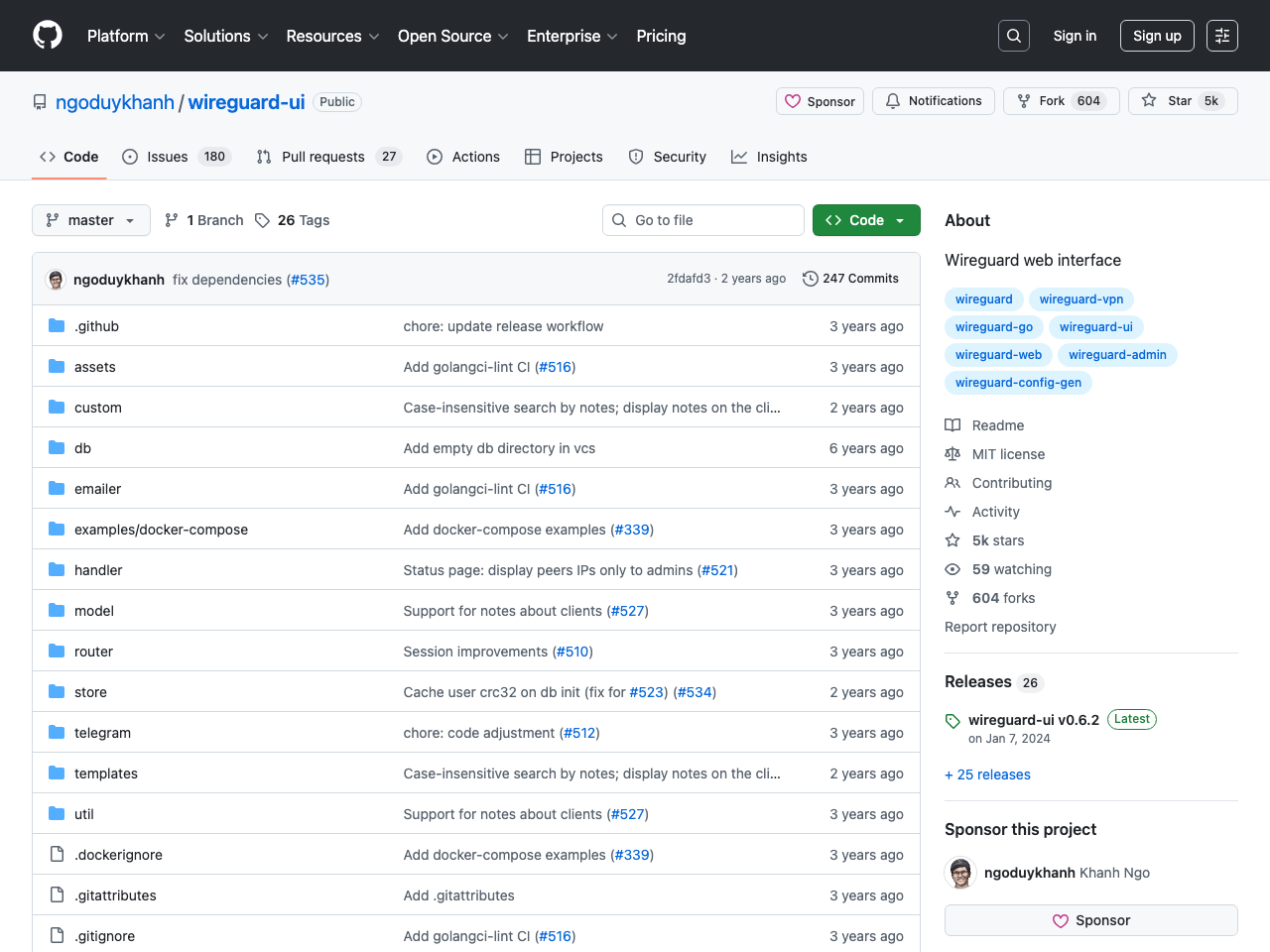Click the Public visibility badge
The image size is (1270, 952).
point(336,101)
